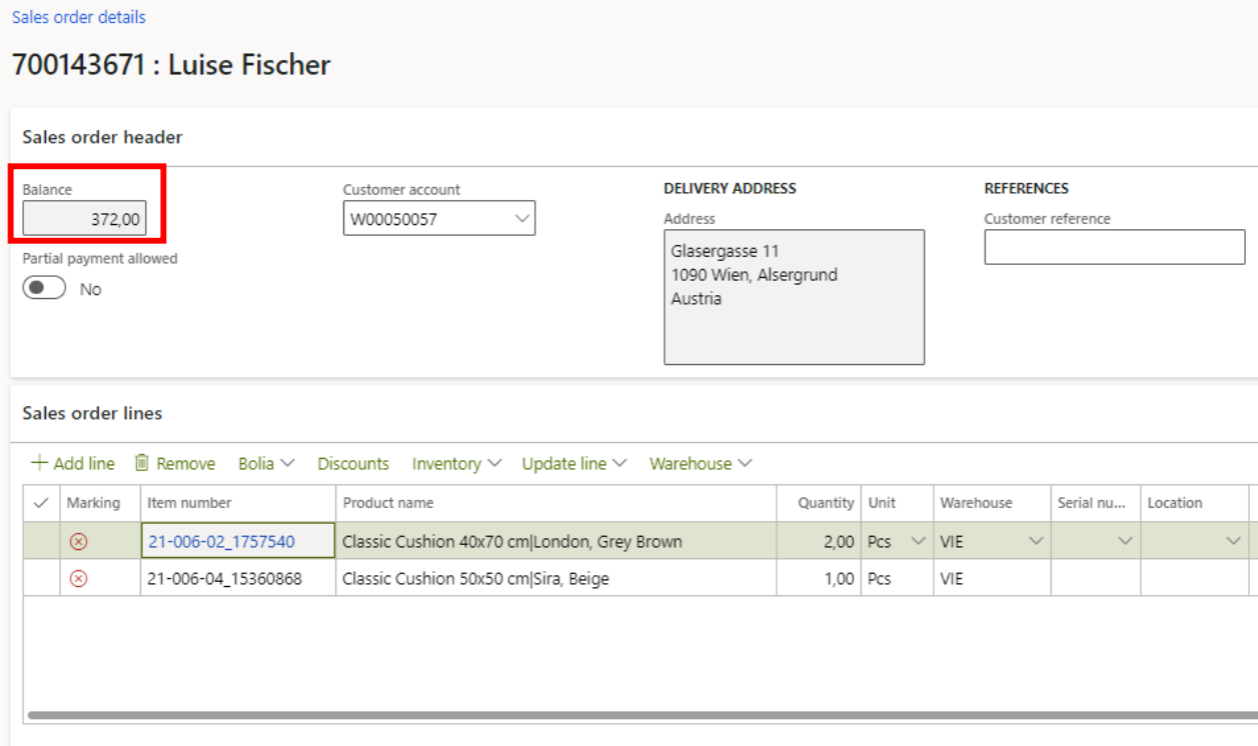The width and height of the screenshot is (1258, 746).
Task: Click marking icon for Grey Brown cushion row
Action: (78, 541)
